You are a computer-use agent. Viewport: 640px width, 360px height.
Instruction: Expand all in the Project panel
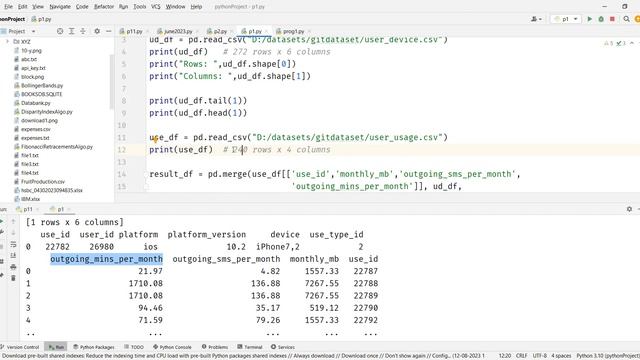point(71,31)
